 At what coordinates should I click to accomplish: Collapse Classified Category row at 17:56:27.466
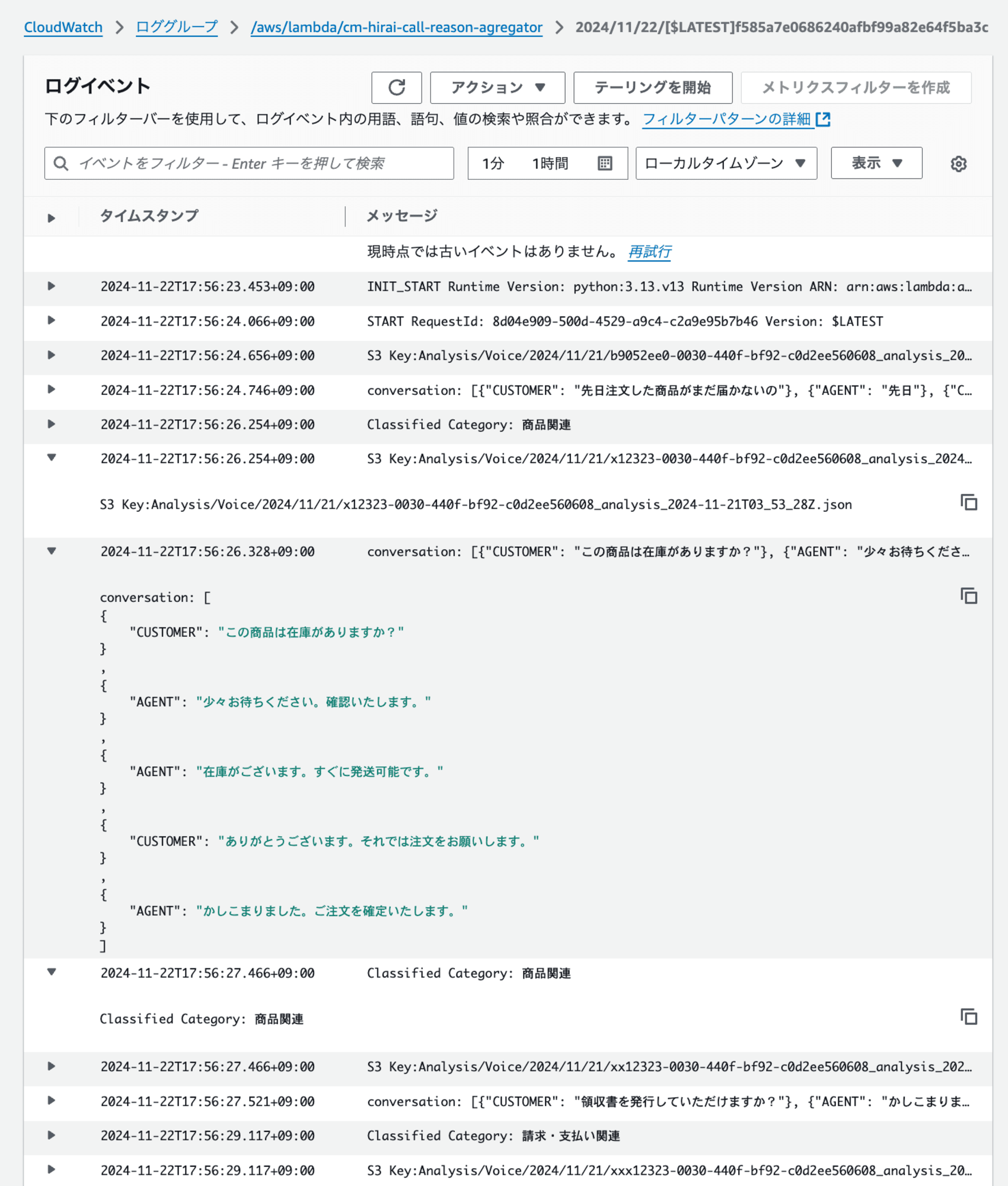52,972
